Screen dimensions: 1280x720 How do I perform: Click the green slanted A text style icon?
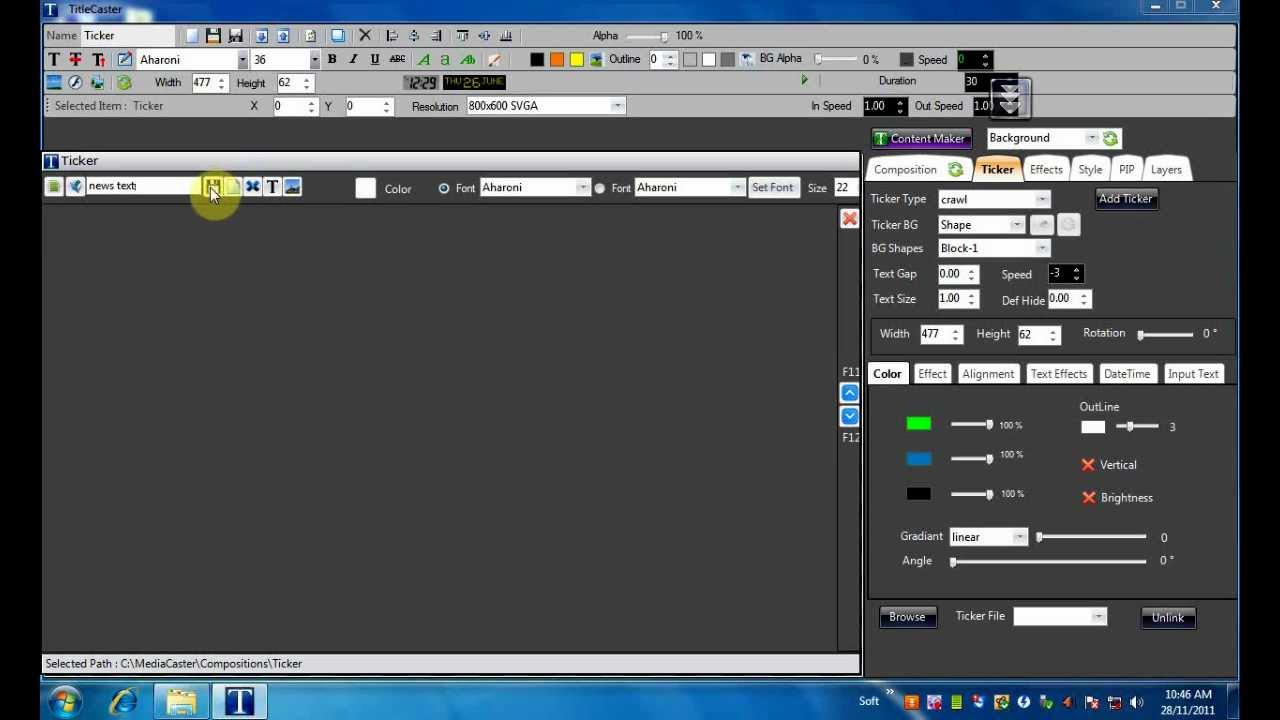424,60
